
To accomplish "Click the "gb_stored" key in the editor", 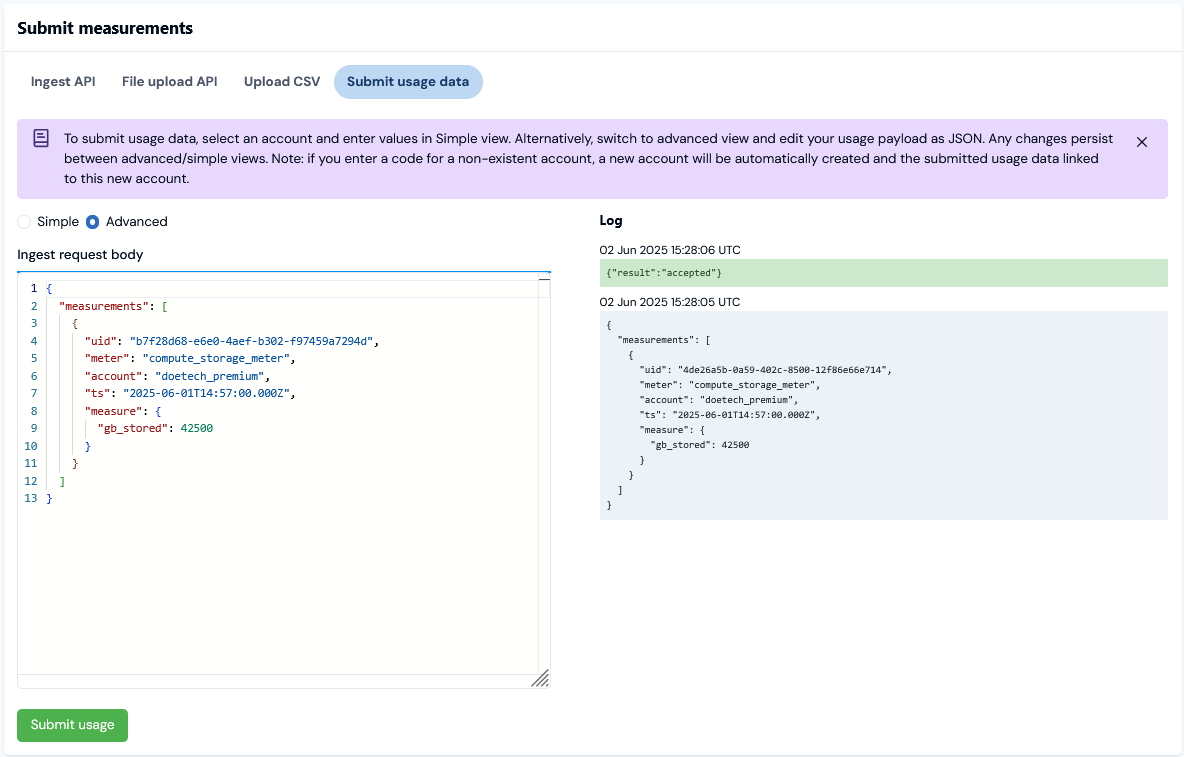I will (132, 429).
